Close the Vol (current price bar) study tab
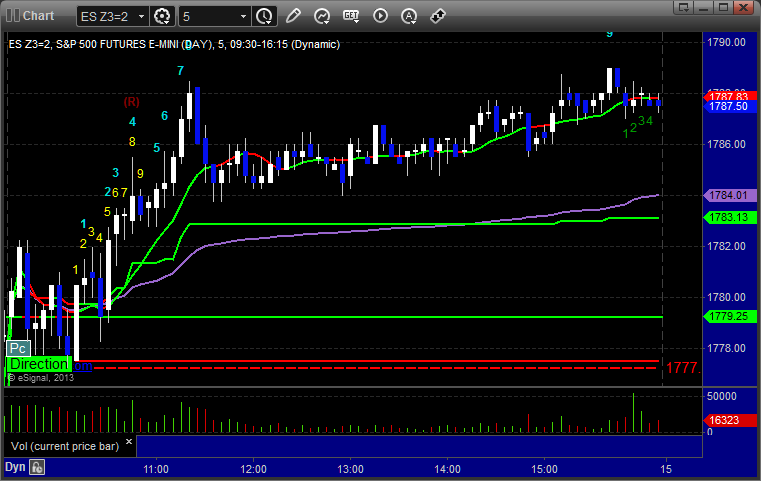This screenshot has height=481, width=761. (129, 442)
